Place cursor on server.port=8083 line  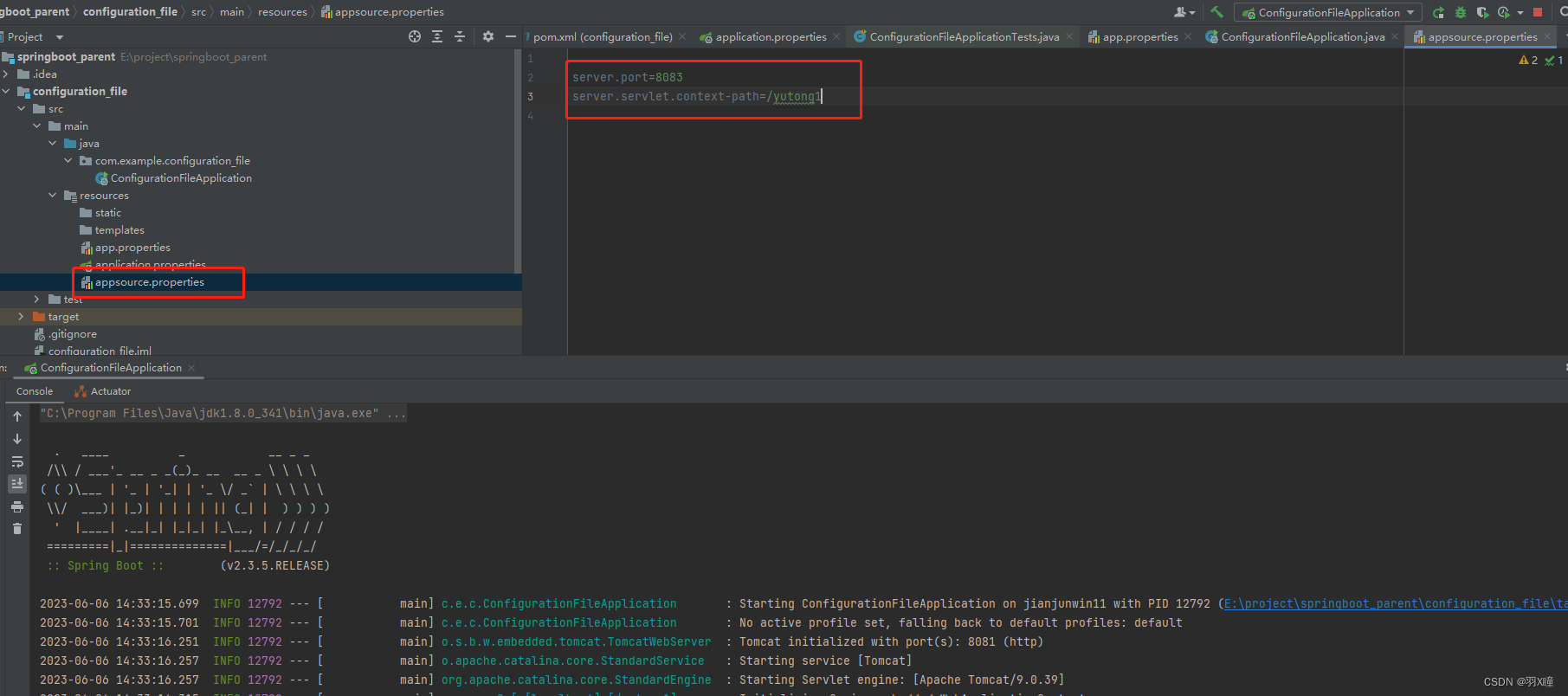click(627, 77)
